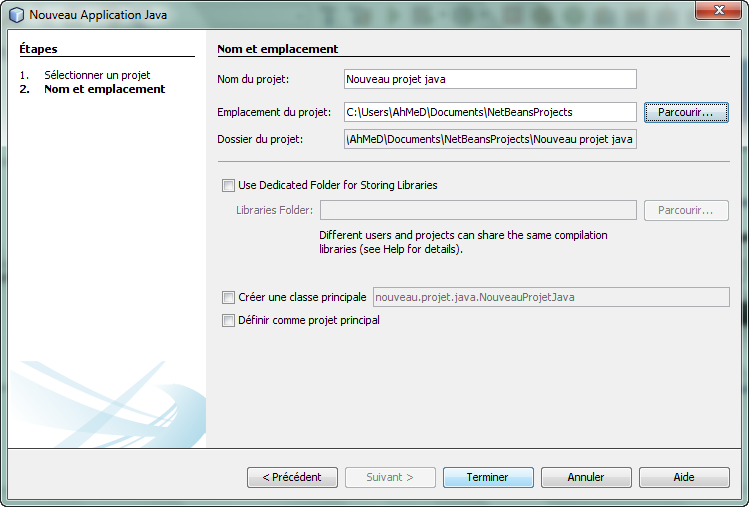Select step Sélectionner un projet
This screenshot has width=749, height=507.
(x=97, y=75)
